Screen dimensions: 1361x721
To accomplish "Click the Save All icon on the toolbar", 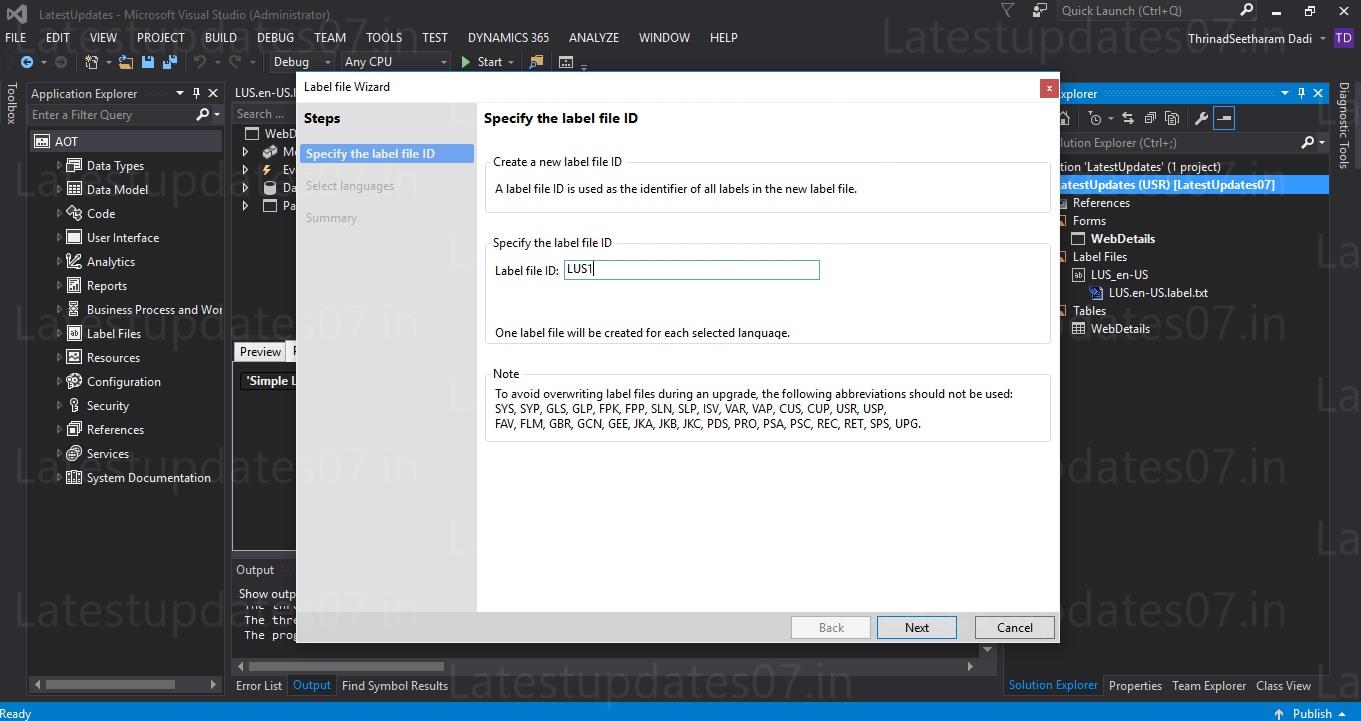I will [x=170, y=62].
